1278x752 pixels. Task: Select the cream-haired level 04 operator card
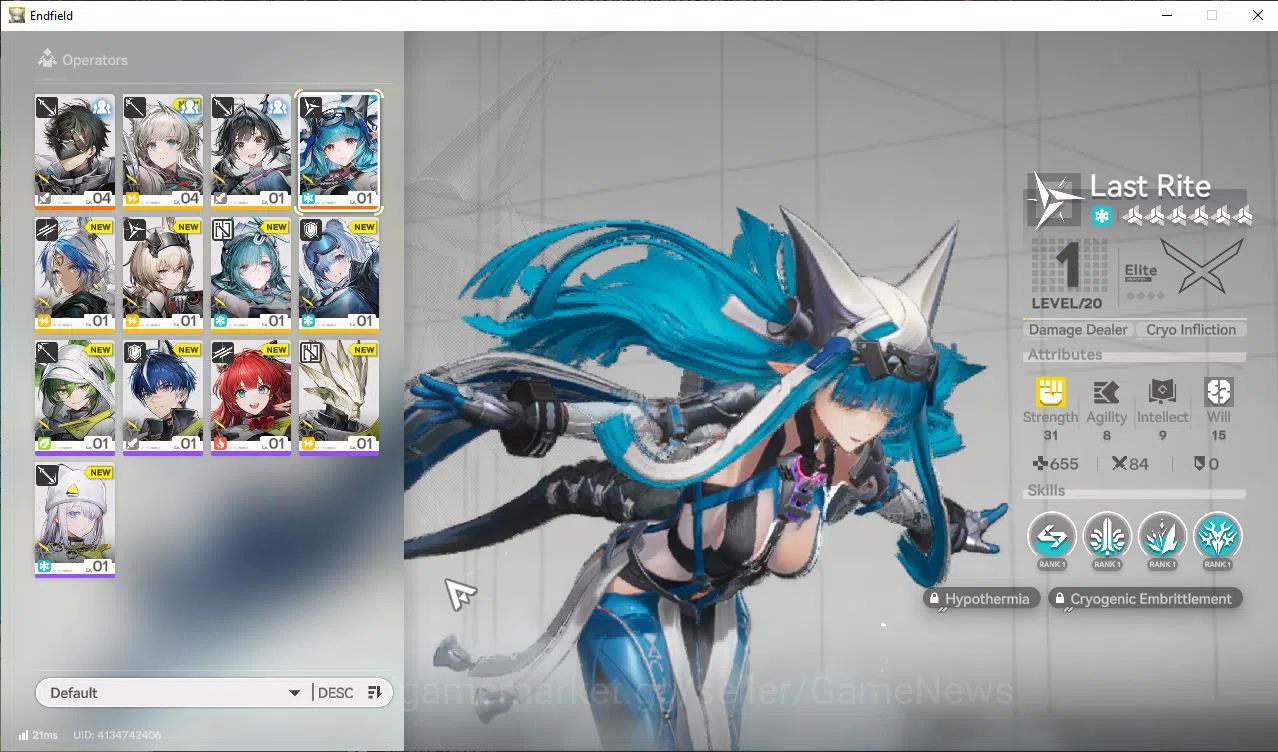(x=163, y=151)
